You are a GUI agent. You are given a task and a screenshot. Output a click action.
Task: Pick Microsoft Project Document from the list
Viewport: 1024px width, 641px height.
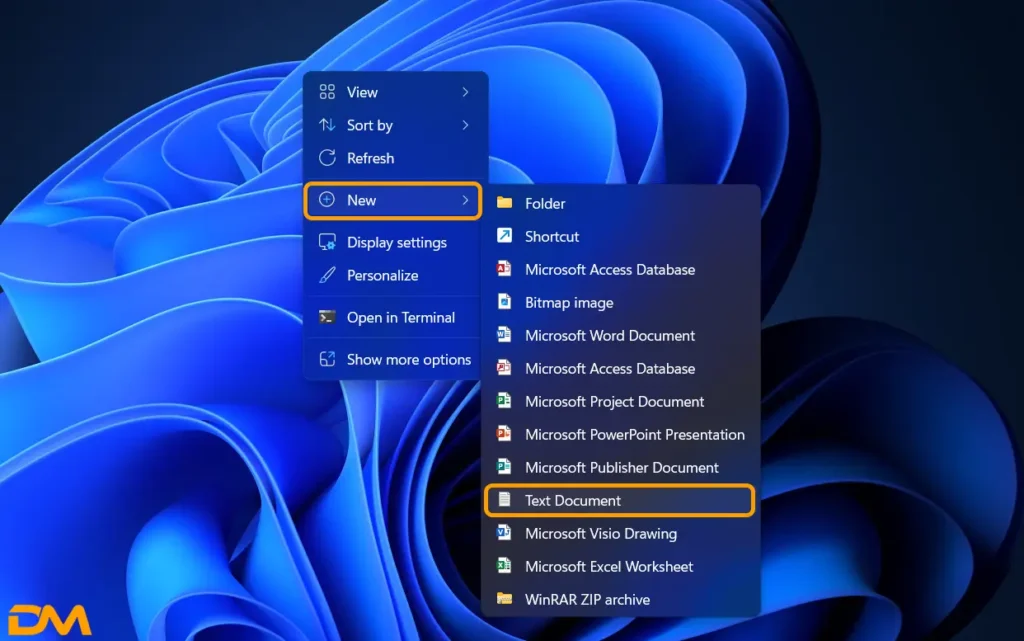pyautogui.click(x=614, y=401)
